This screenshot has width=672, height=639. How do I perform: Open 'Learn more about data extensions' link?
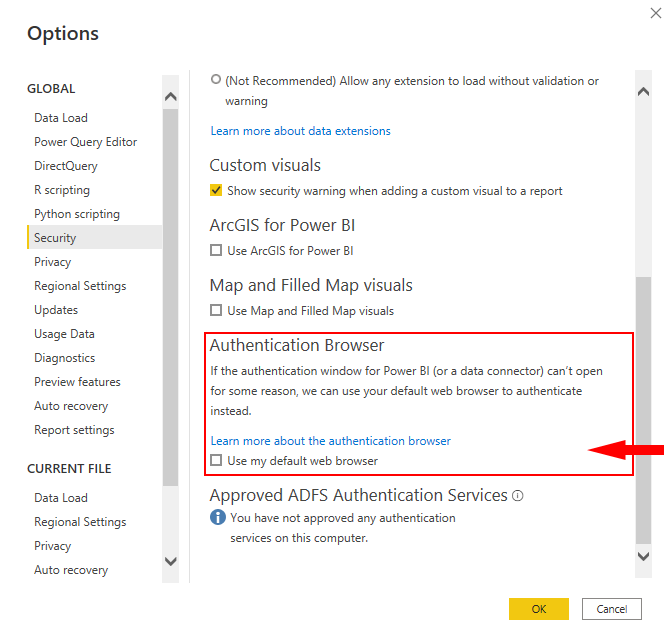(x=300, y=131)
